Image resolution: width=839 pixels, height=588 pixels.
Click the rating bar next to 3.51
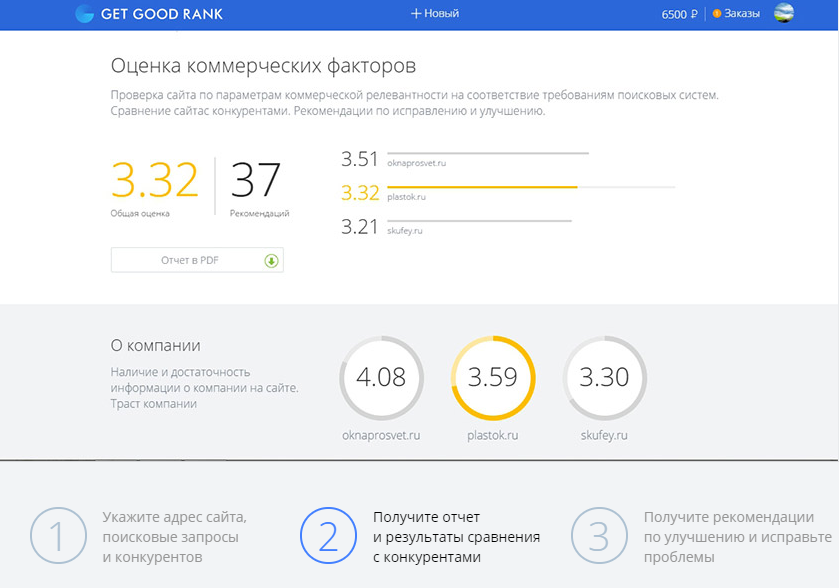(x=487, y=153)
